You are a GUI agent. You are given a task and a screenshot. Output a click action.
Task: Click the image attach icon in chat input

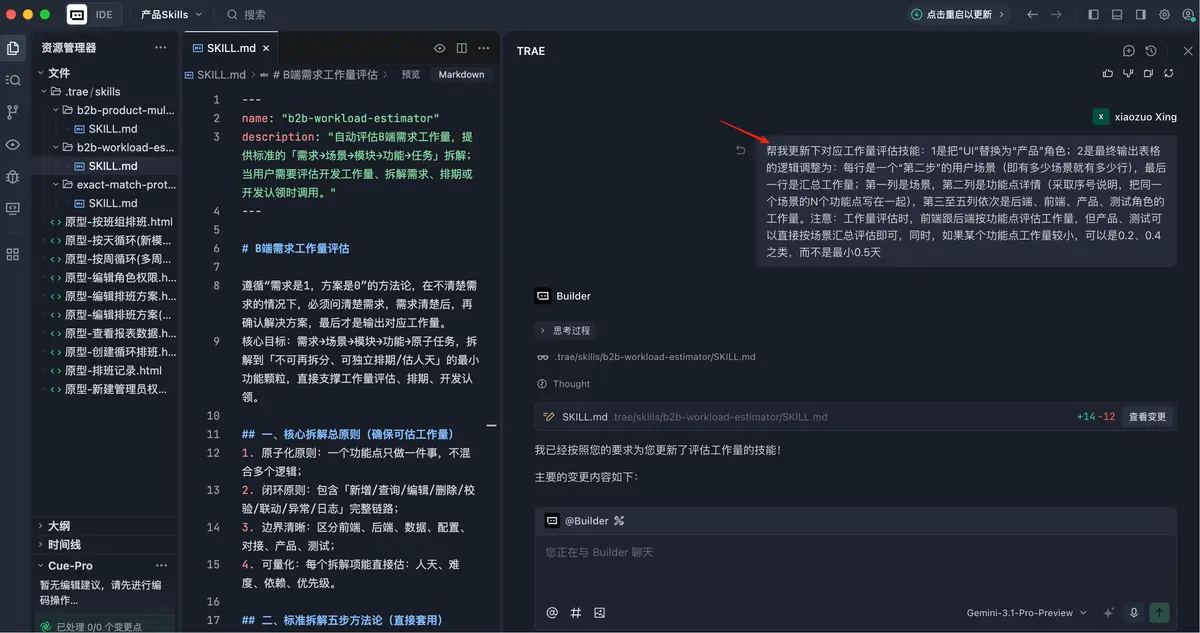pos(600,613)
